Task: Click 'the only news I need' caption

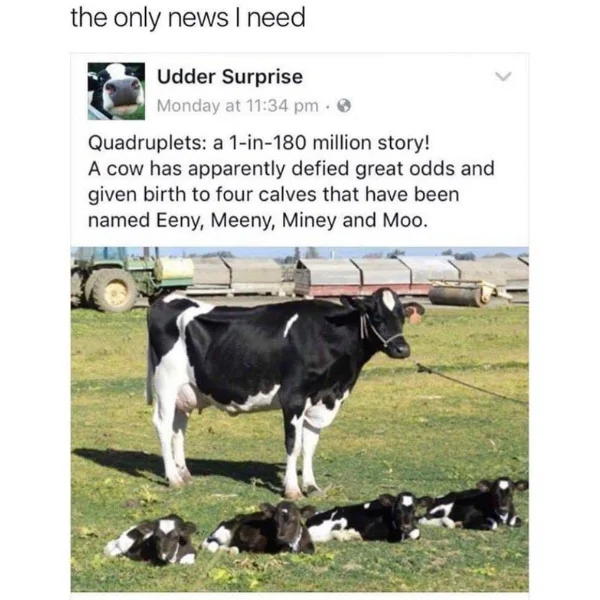Action: (x=188, y=18)
